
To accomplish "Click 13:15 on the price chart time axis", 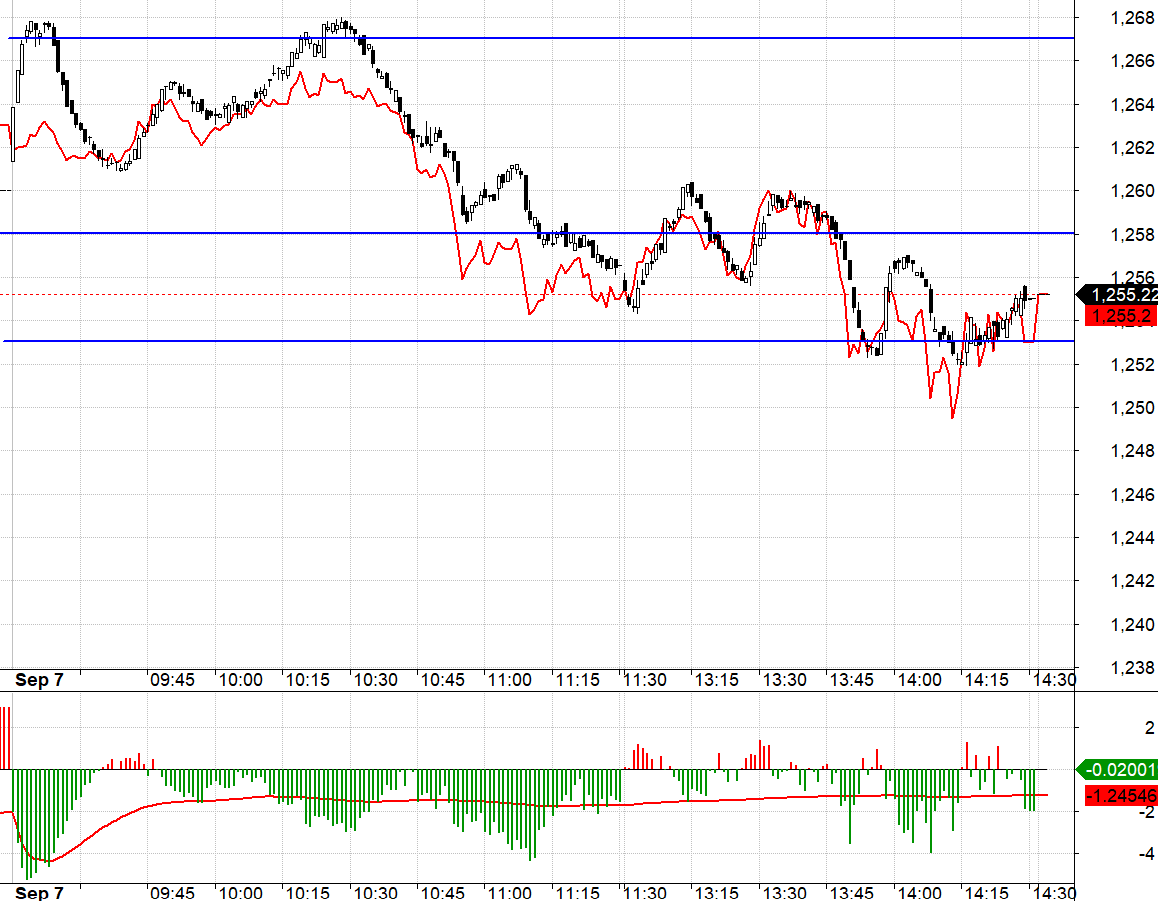I will tap(716, 680).
